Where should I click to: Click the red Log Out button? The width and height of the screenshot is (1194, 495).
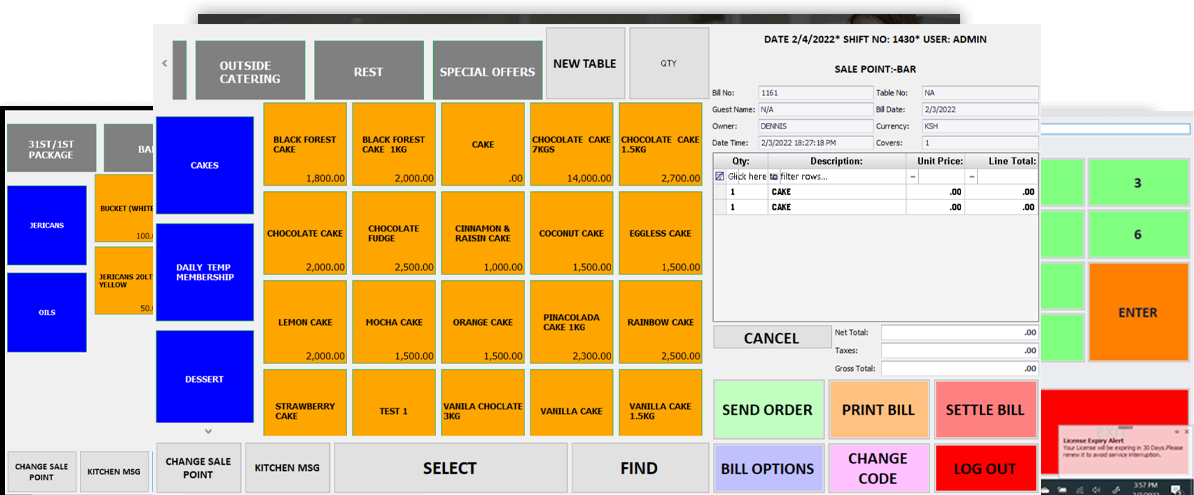coord(984,468)
